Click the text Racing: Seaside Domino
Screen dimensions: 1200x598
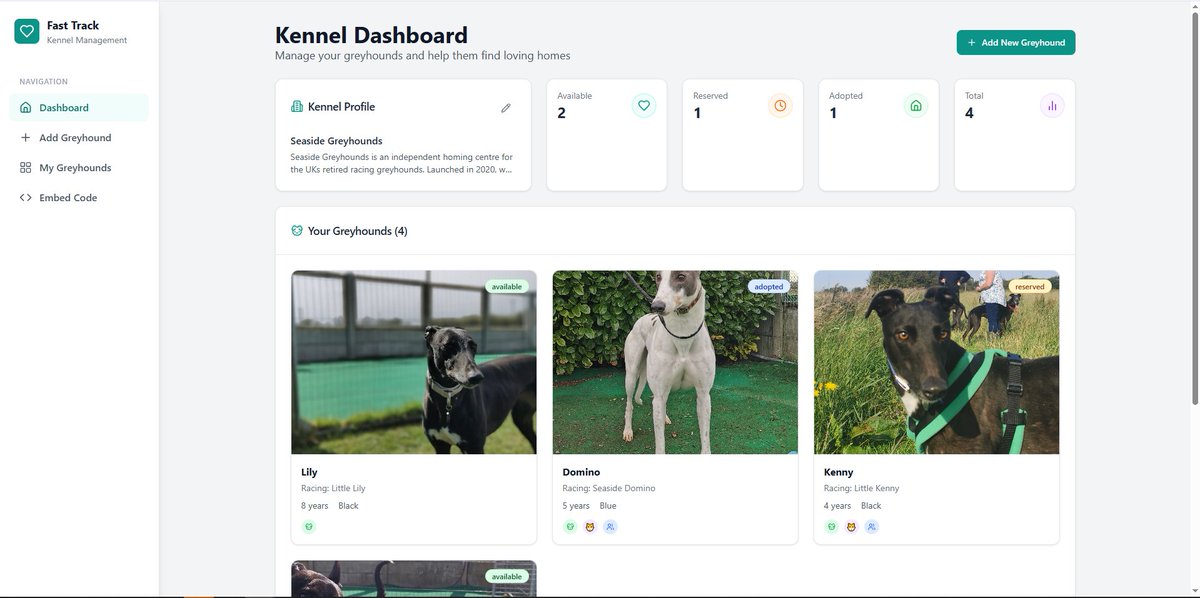click(x=608, y=489)
